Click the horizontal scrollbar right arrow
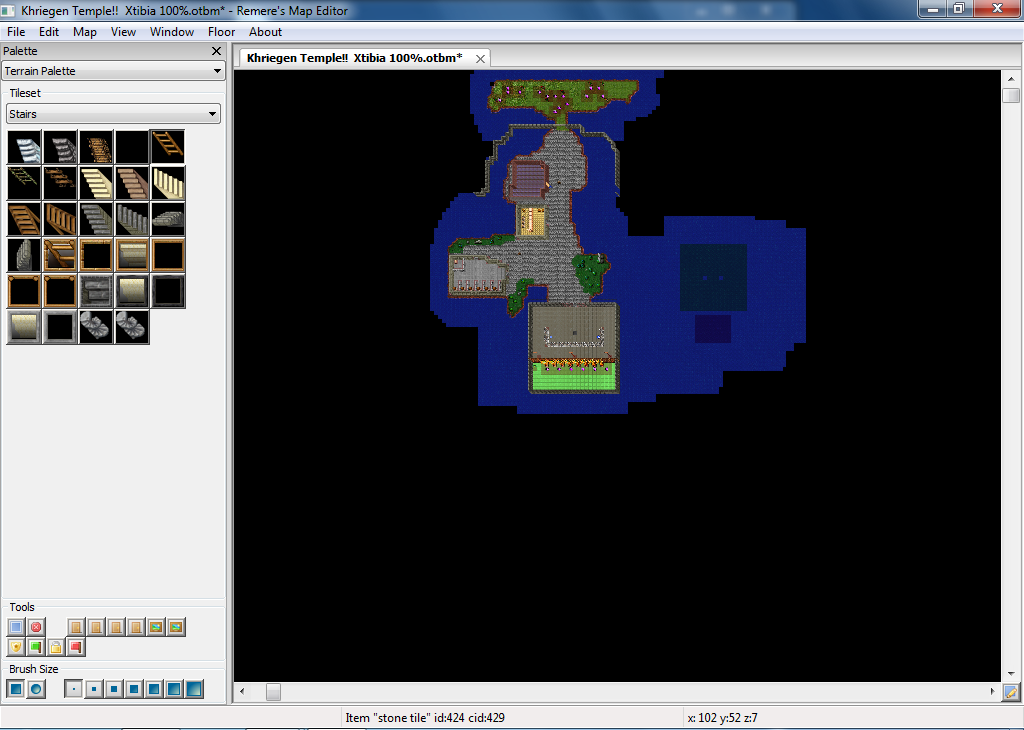Screen dimensions: 1024x730 pos(993,691)
